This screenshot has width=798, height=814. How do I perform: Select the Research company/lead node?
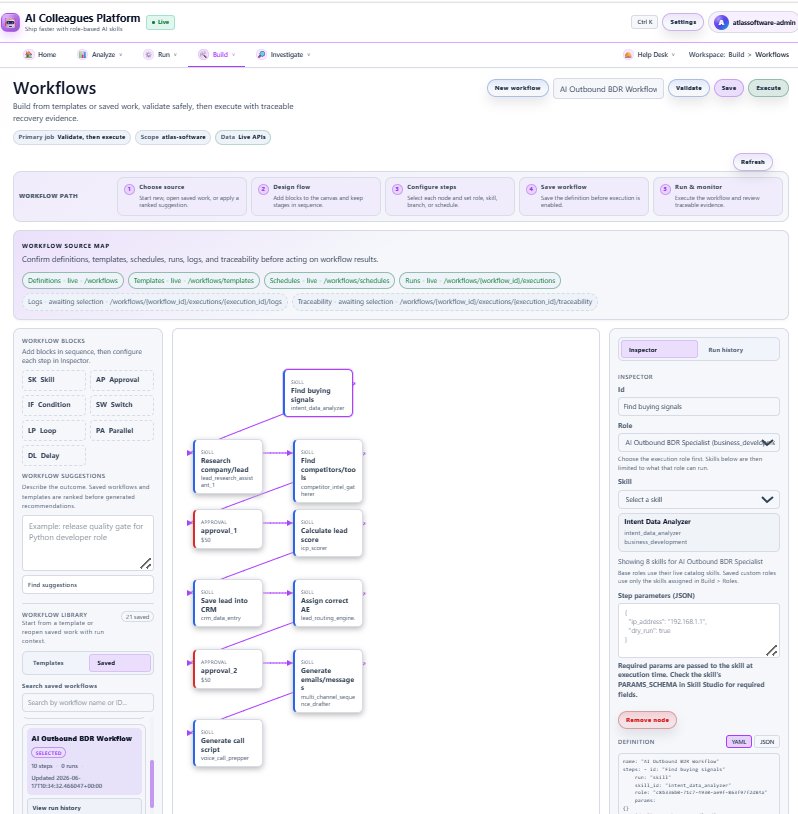point(228,466)
